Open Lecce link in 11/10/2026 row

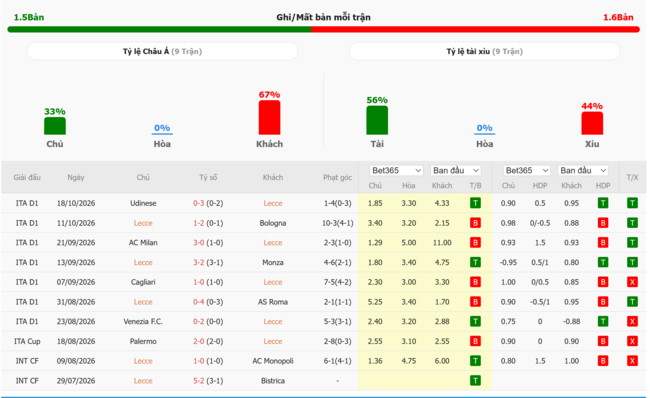tap(143, 223)
